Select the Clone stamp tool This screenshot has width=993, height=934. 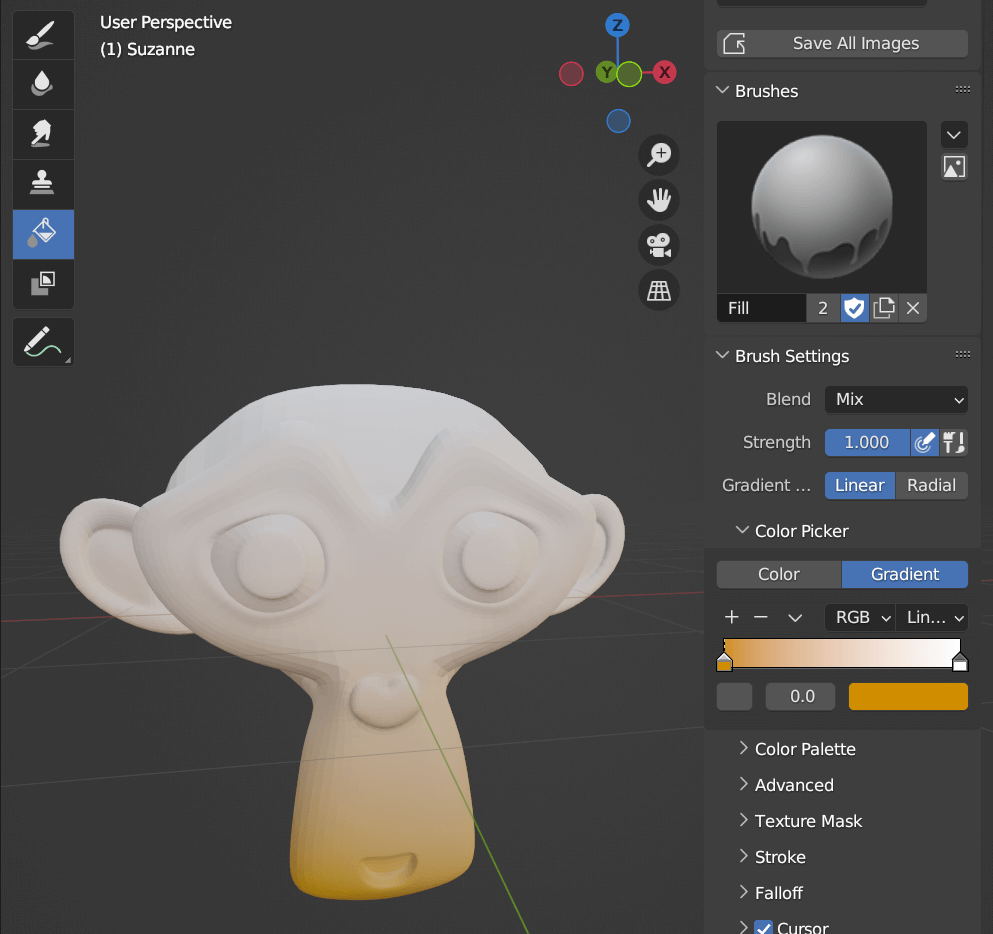click(x=43, y=184)
